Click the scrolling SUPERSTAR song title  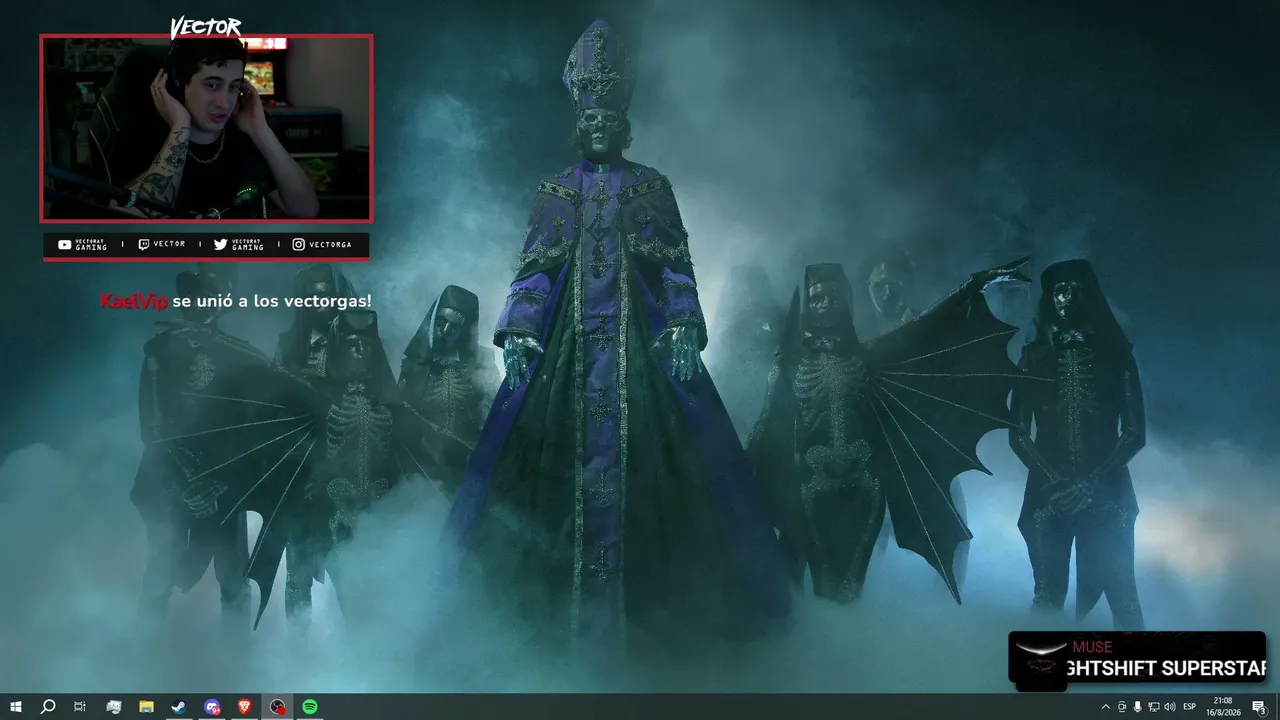pyautogui.click(x=1168, y=668)
